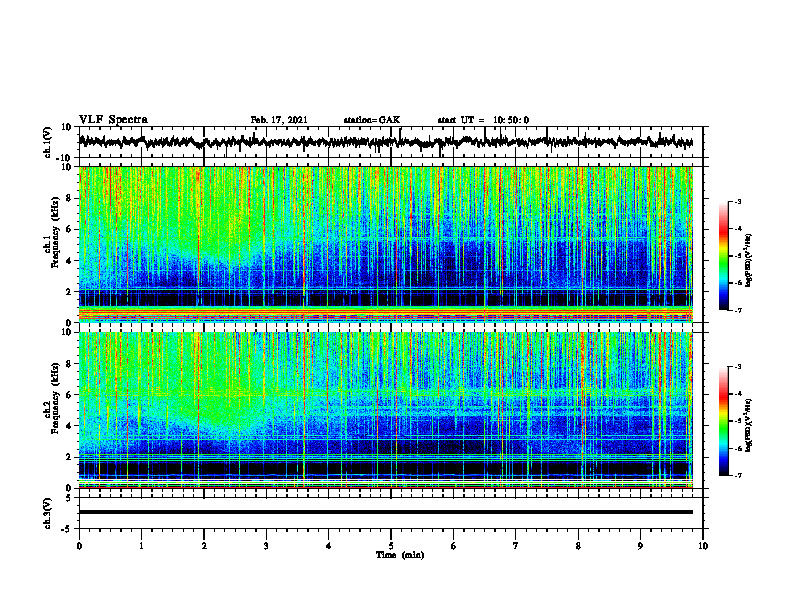Click the "-3" label on ch.2 colorbar

(738, 367)
